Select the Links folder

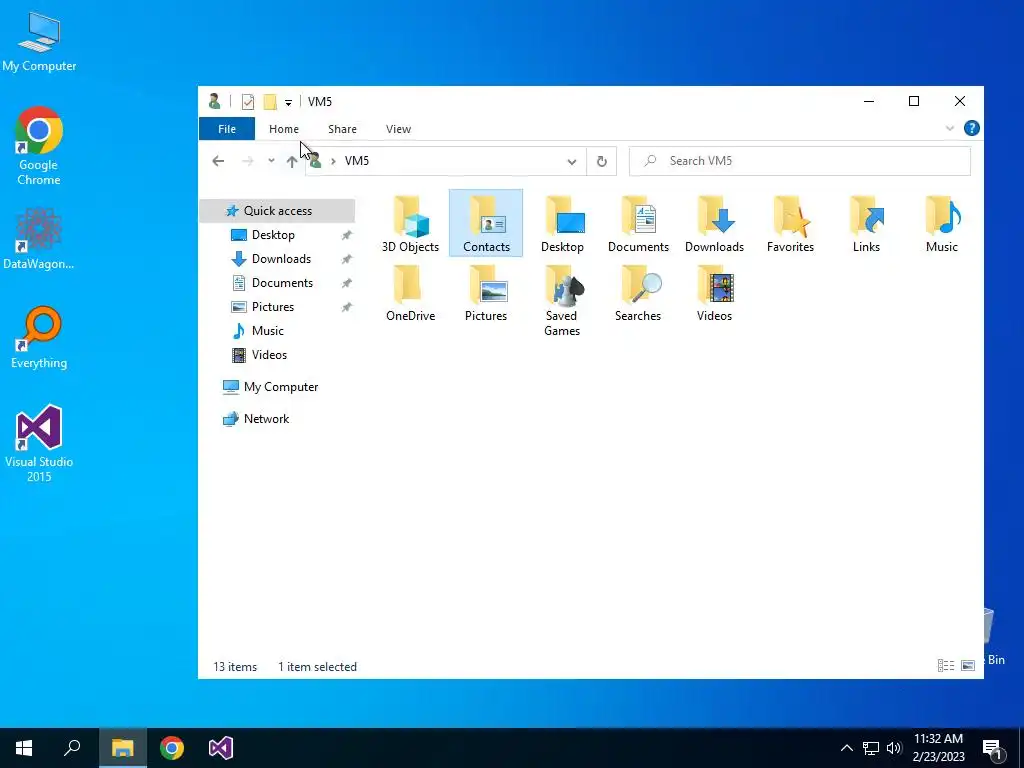(x=866, y=223)
